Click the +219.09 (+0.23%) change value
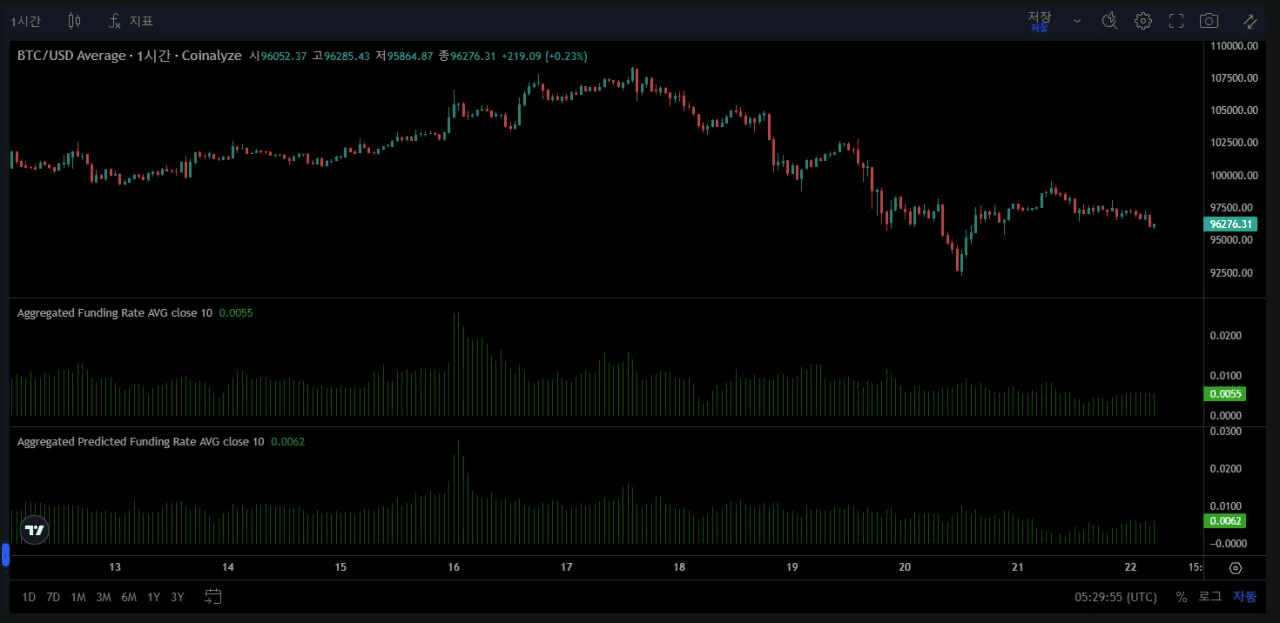This screenshot has width=1280, height=623. 544,56
